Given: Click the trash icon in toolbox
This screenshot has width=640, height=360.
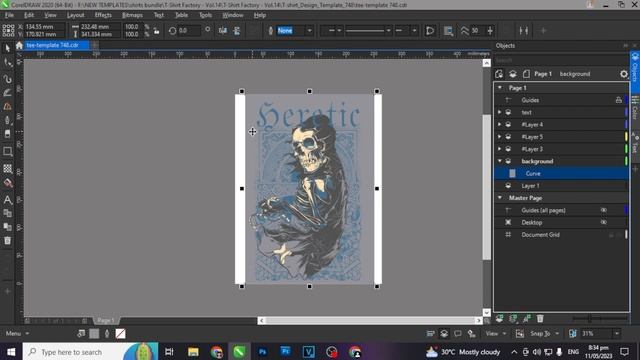Looking at the screenshot, I should tap(7, 241).
